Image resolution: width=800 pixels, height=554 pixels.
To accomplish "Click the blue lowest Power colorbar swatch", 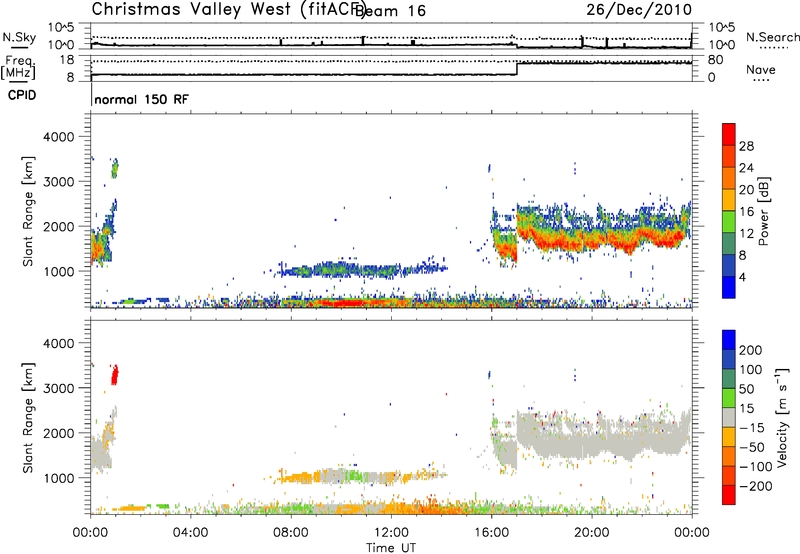I will click(729, 287).
